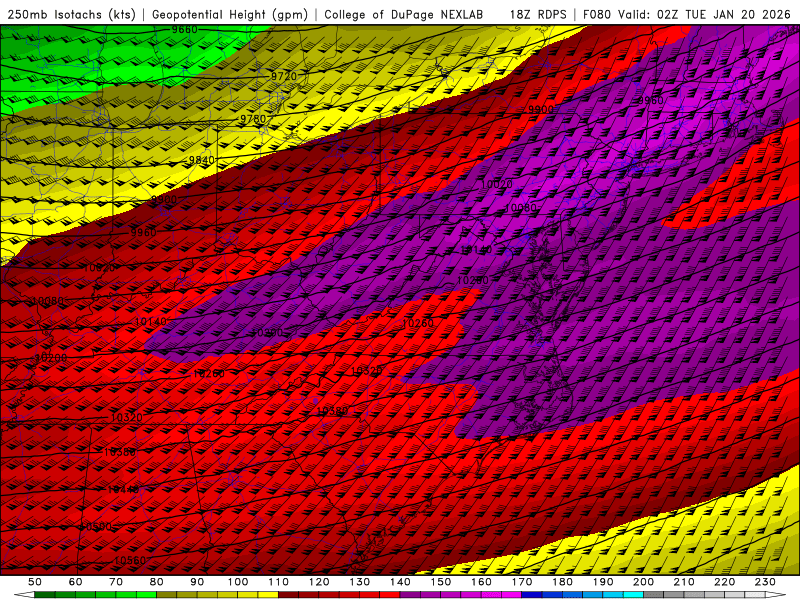Click the 60 value on the color scale
Screen dimensions: 800x600
point(75,582)
